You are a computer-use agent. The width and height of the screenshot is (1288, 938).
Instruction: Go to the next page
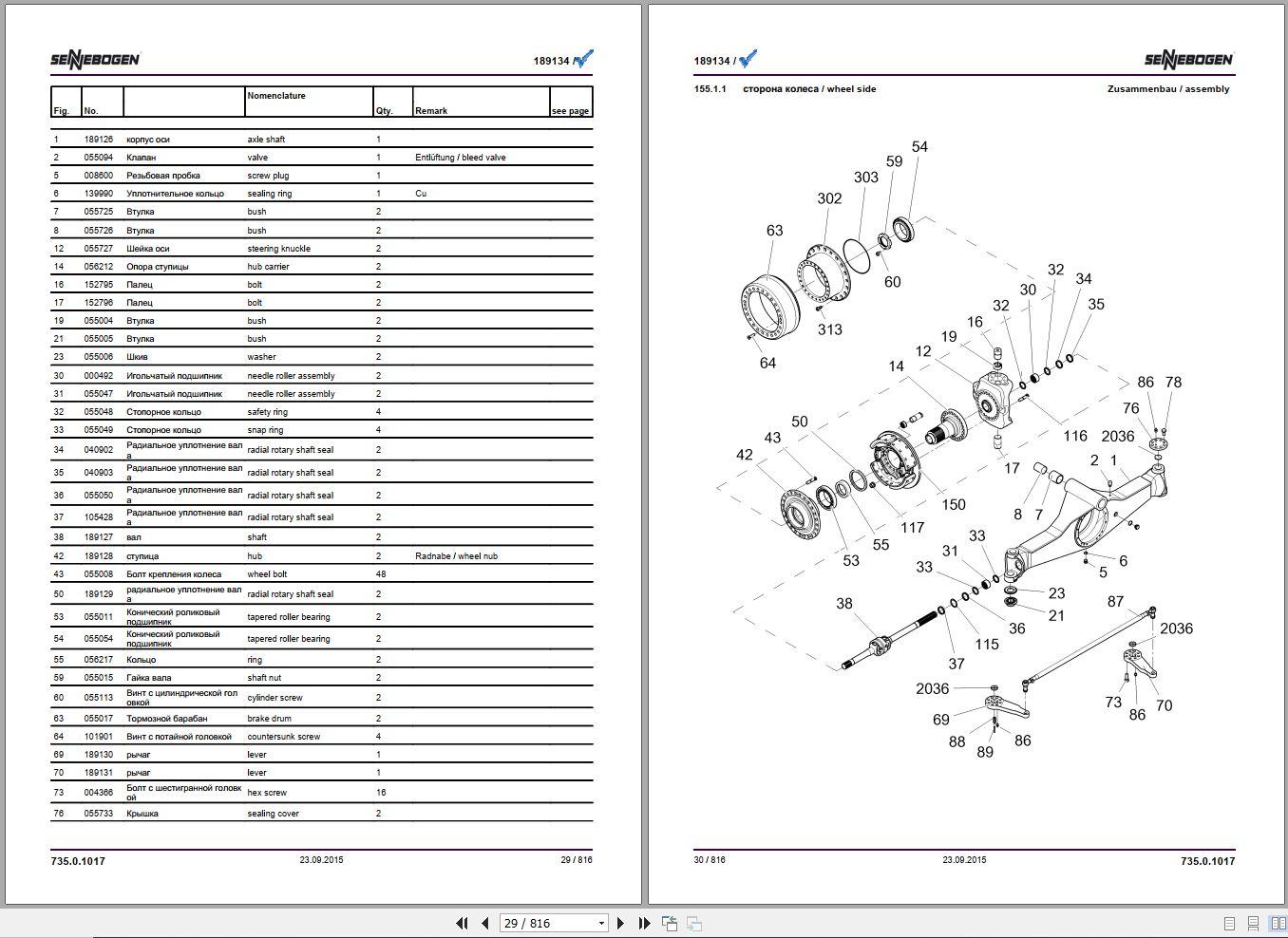(x=620, y=923)
